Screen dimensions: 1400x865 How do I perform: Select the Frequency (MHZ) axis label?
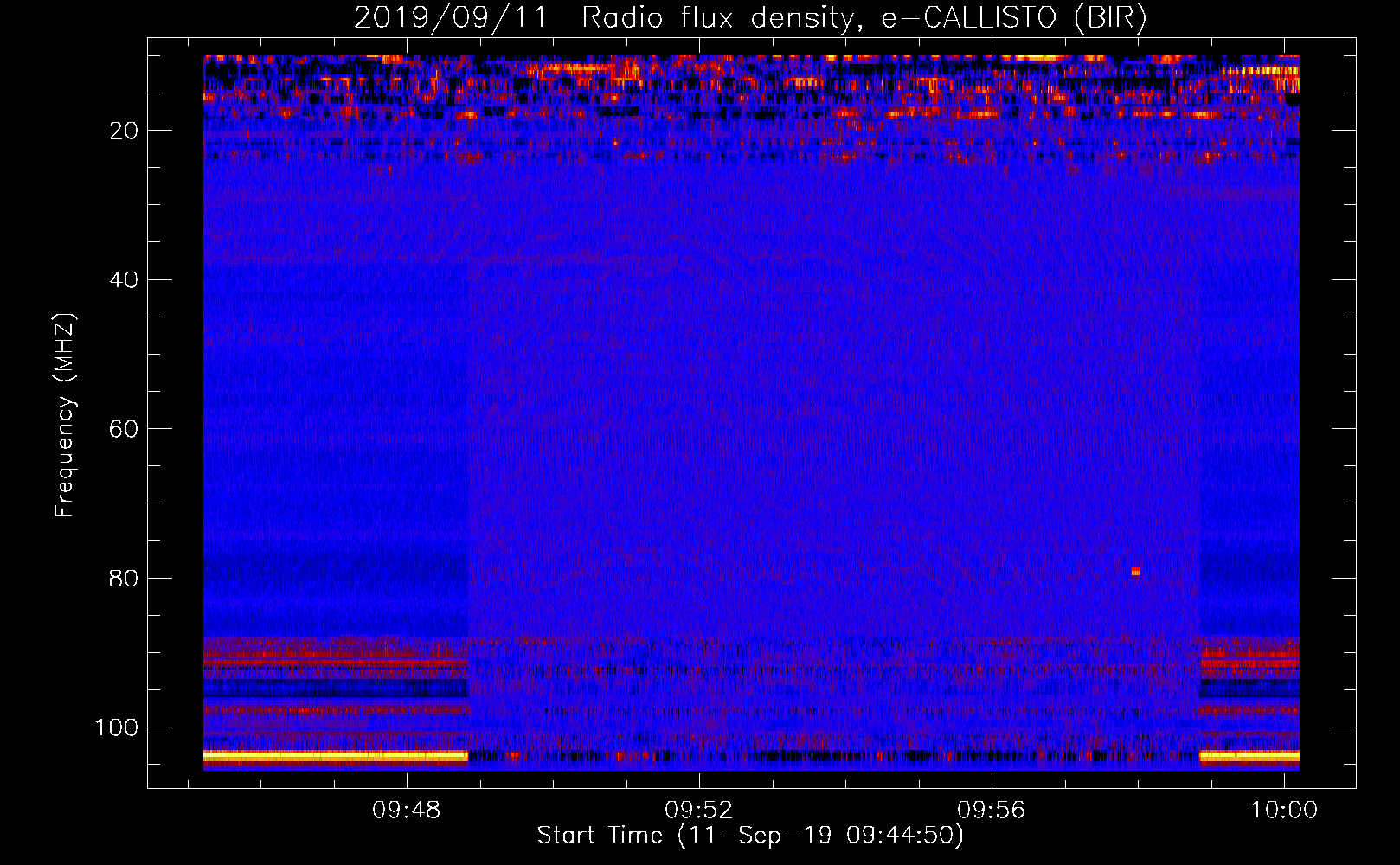click(x=65, y=415)
